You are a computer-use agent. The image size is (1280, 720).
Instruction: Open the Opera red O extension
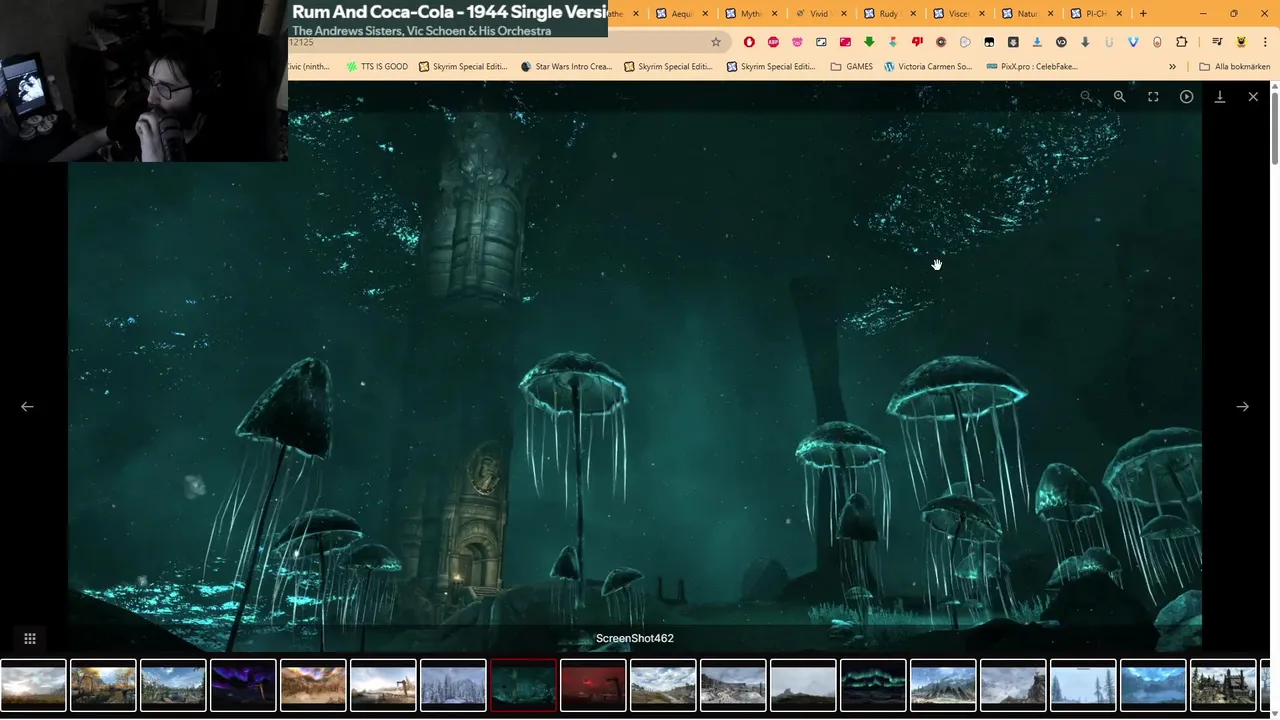(749, 42)
